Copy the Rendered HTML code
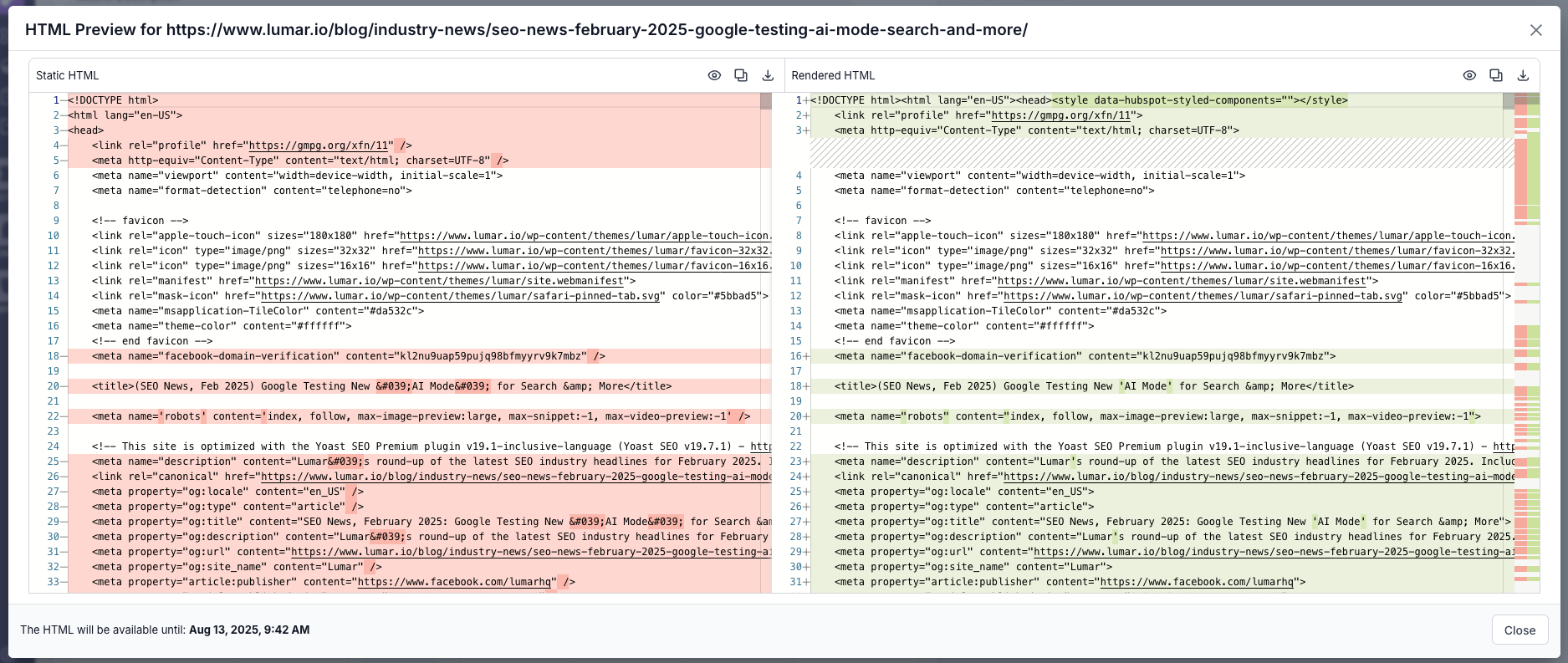Image resolution: width=1568 pixels, height=663 pixels. click(x=1496, y=75)
